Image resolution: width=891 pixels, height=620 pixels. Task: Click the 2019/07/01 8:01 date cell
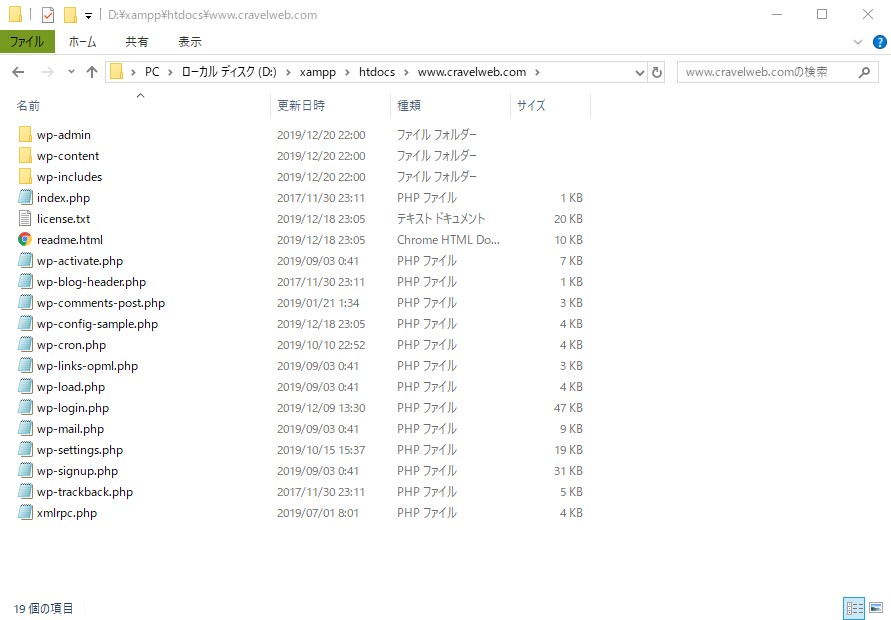pos(318,513)
